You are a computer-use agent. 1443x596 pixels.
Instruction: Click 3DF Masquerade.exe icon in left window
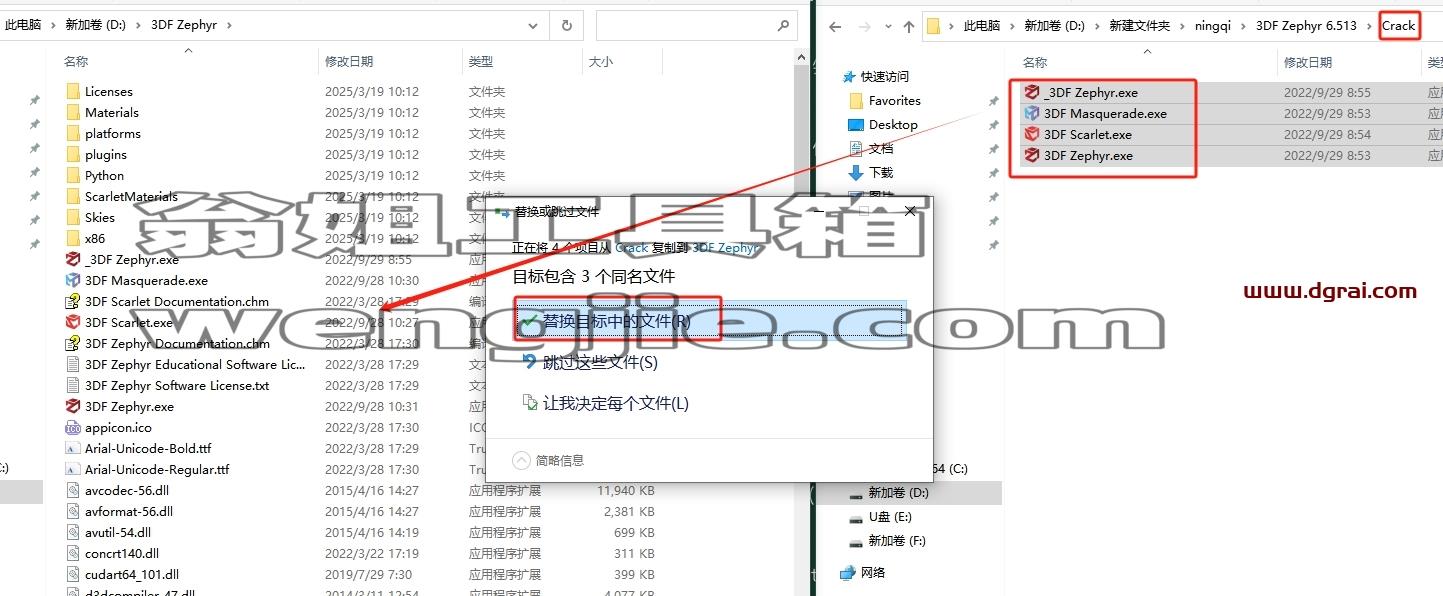(x=72, y=280)
